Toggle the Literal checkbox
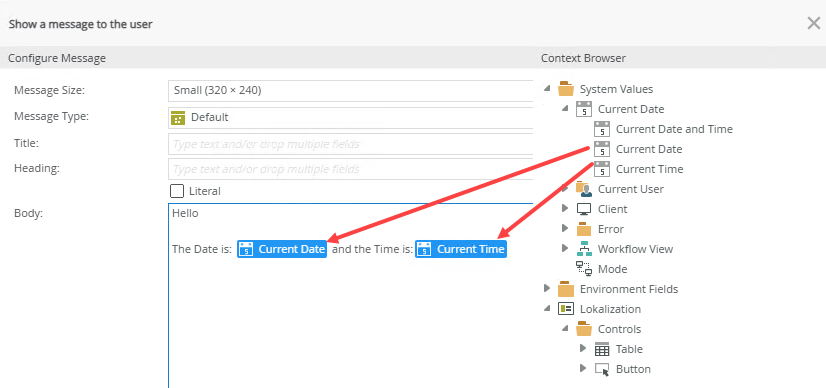 coord(177,191)
